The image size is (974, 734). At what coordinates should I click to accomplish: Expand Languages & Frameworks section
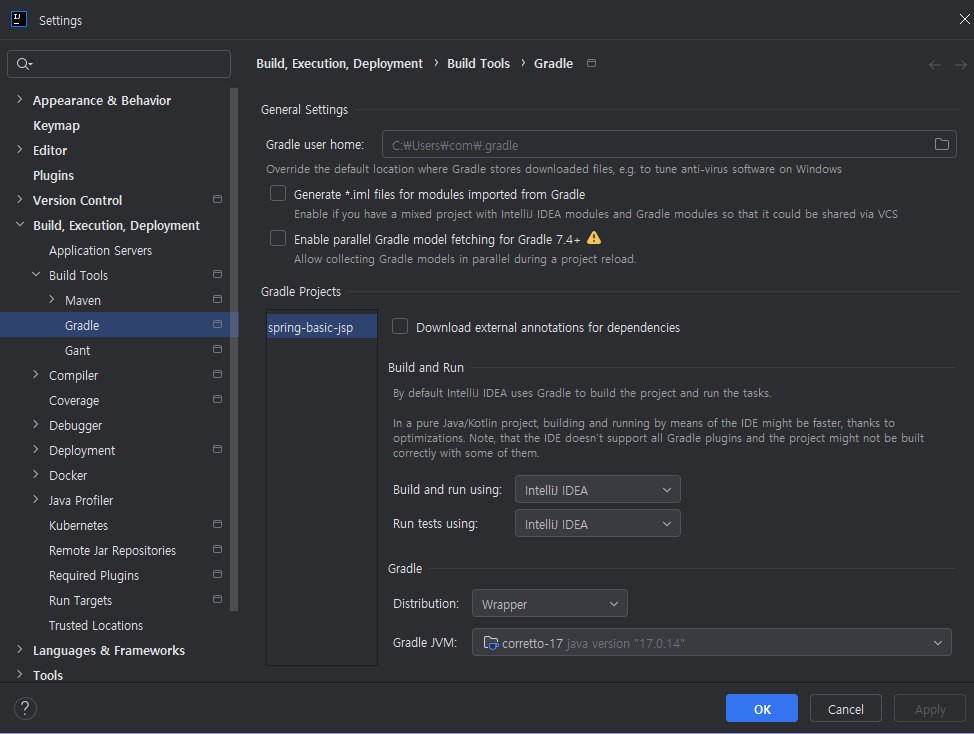click(19, 650)
